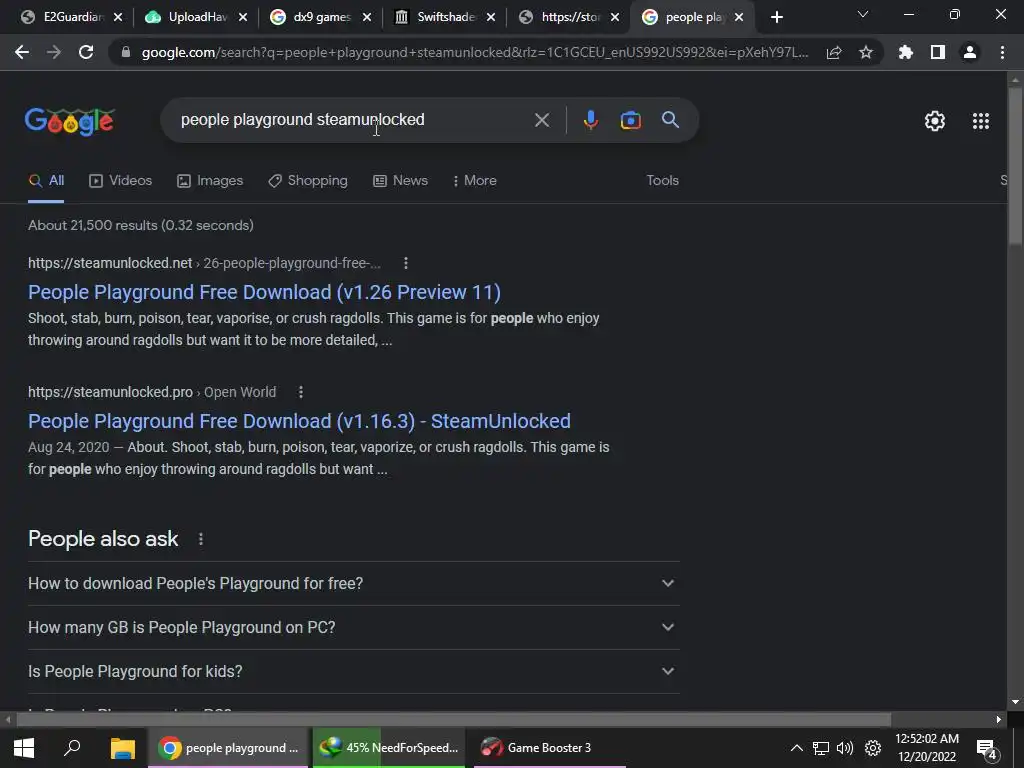
Task: Search by image with the camera icon
Action: (x=631, y=120)
